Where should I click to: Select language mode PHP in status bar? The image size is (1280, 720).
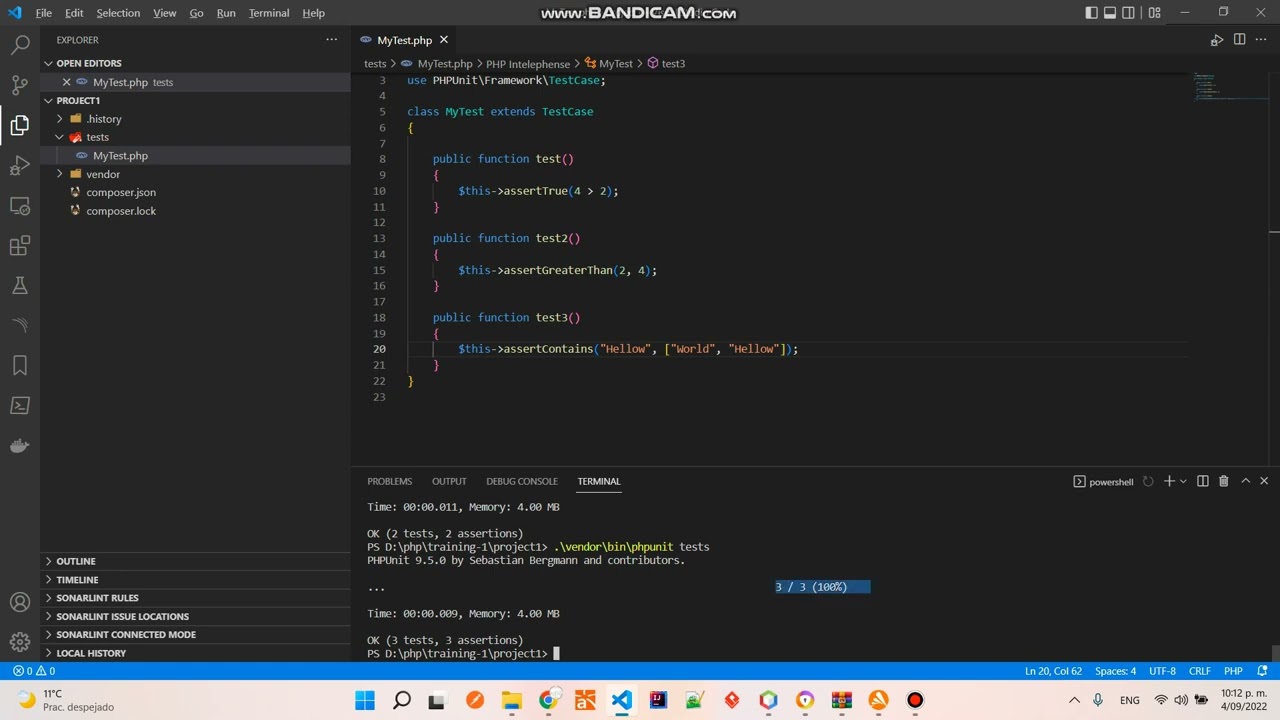(1233, 671)
